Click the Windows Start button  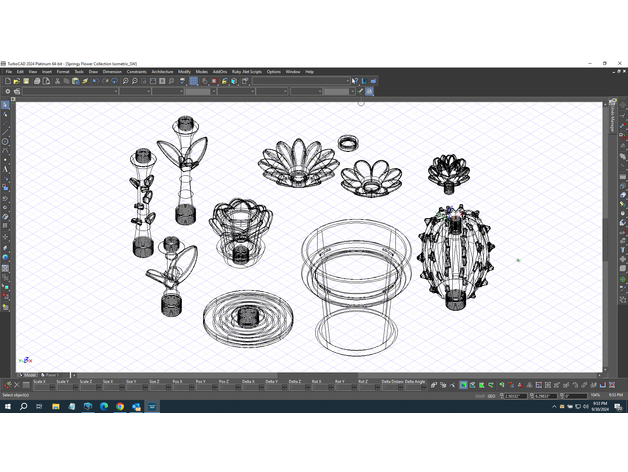pos(8,407)
